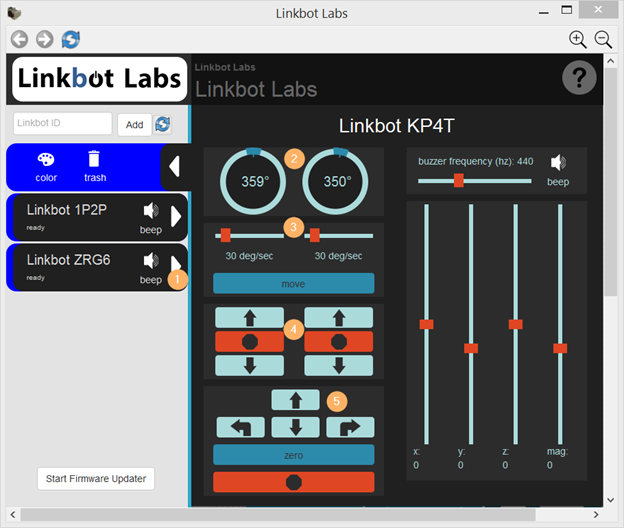Click the z accelerometer slider handle

(x=515, y=324)
